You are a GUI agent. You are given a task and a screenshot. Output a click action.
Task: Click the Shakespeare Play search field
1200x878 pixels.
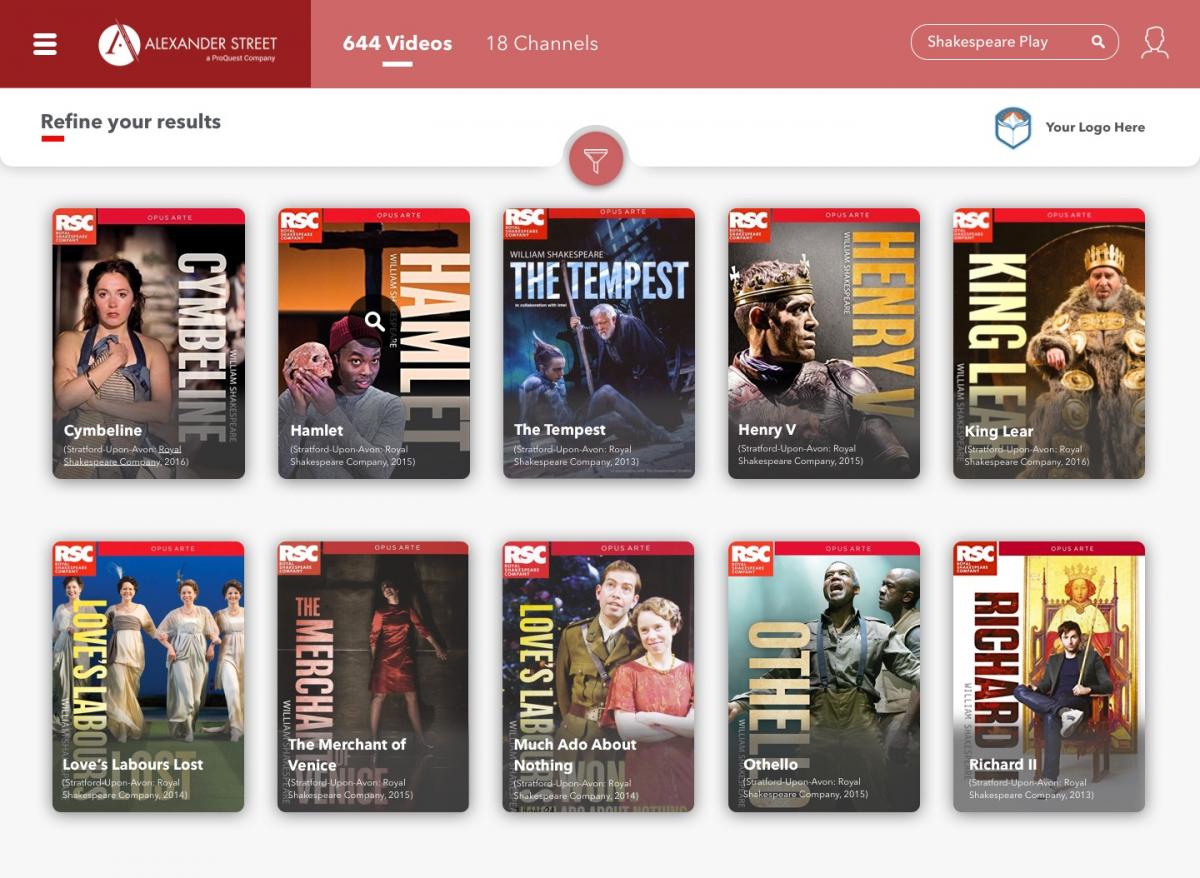[1000, 42]
